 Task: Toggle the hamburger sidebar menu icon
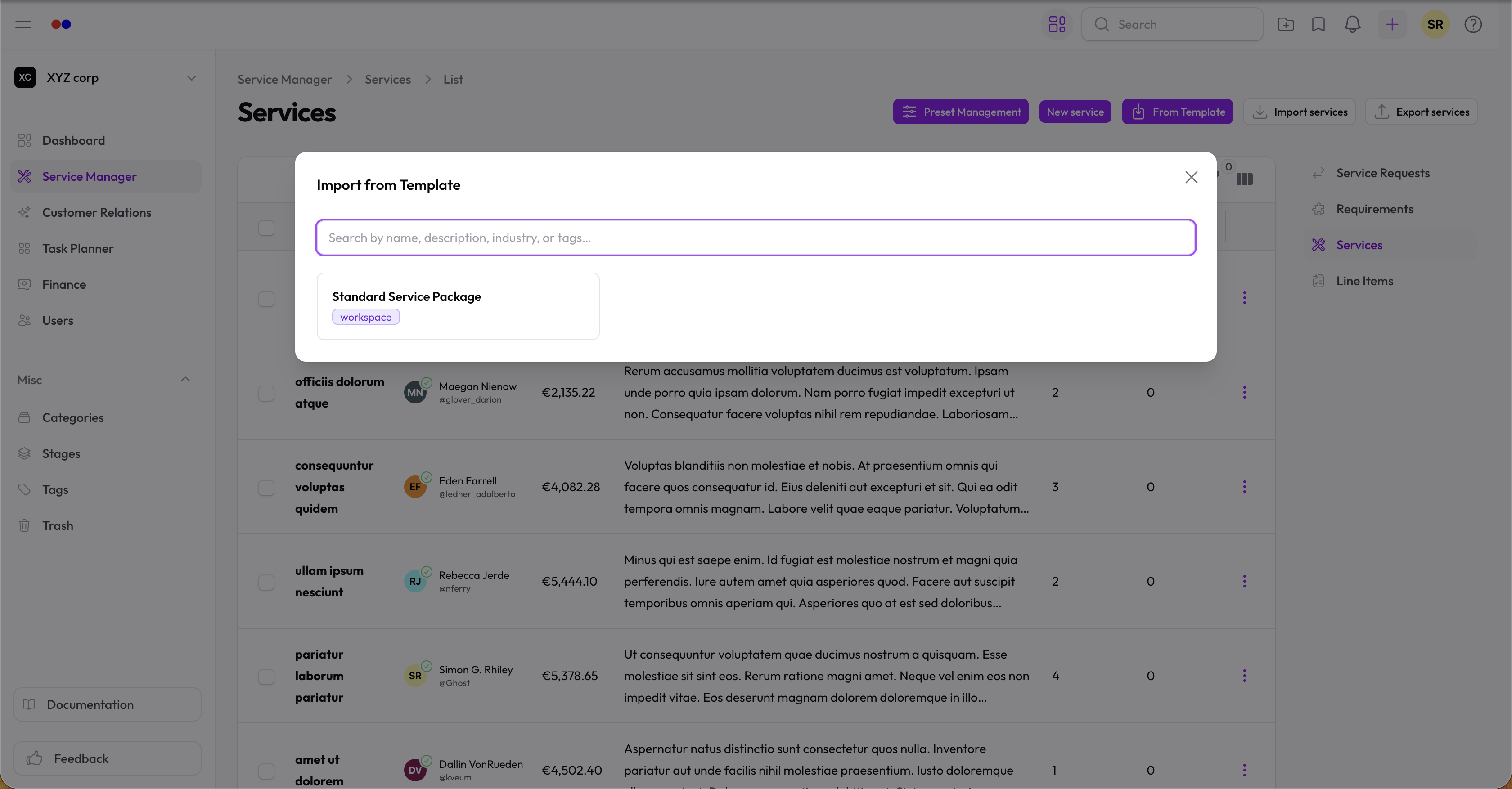point(23,25)
